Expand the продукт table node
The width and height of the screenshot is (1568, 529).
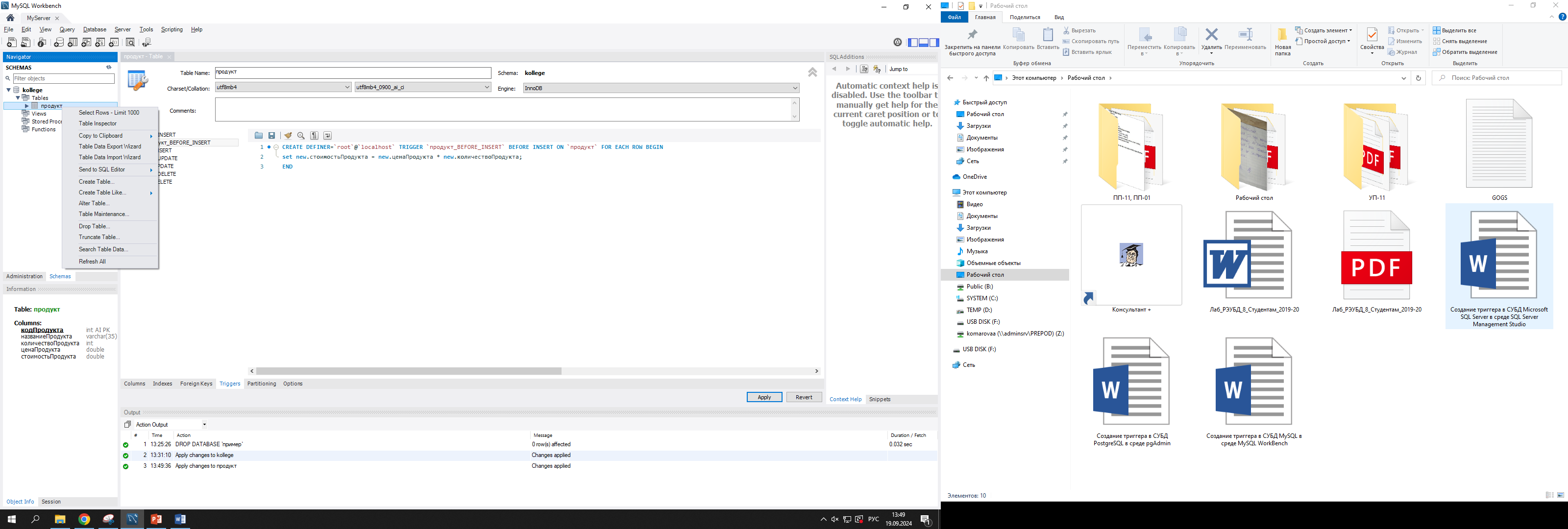pos(26,106)
